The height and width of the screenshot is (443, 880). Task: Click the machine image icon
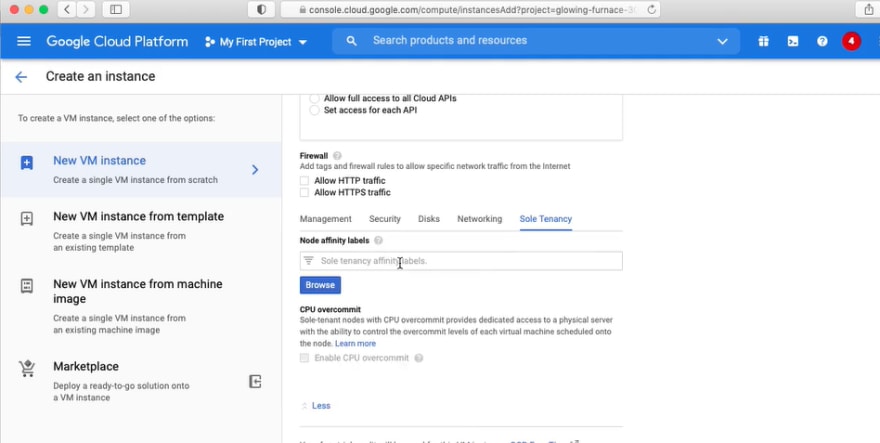(x=26, y=286)
